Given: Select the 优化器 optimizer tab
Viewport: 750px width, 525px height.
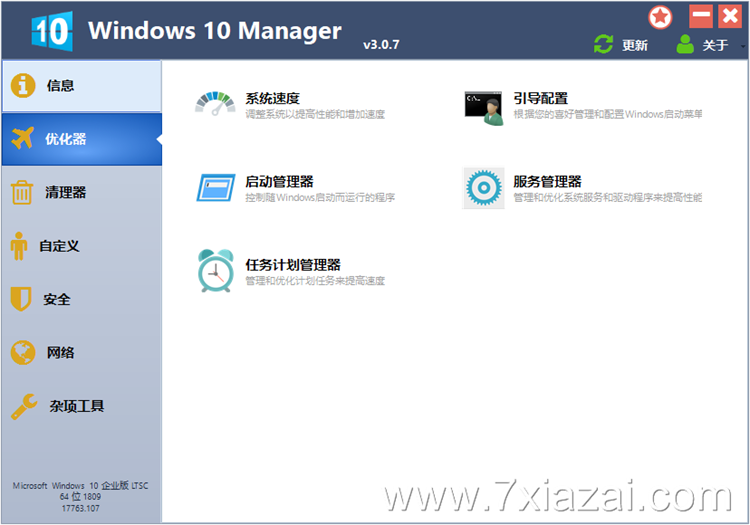Looking at the screenshot, I should (x=82, y=139).
